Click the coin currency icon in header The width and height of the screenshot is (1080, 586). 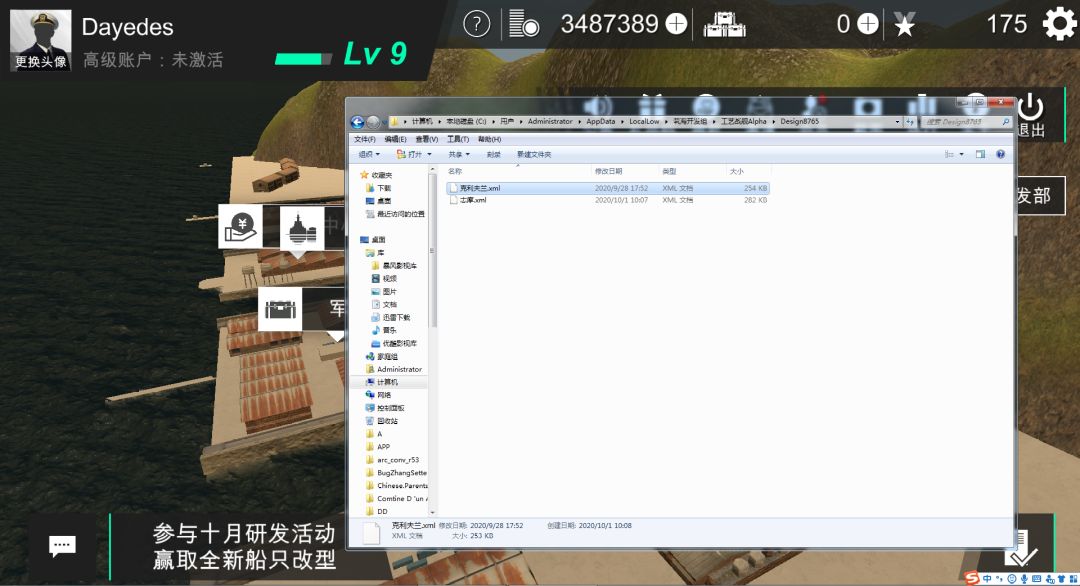[523, 24]
